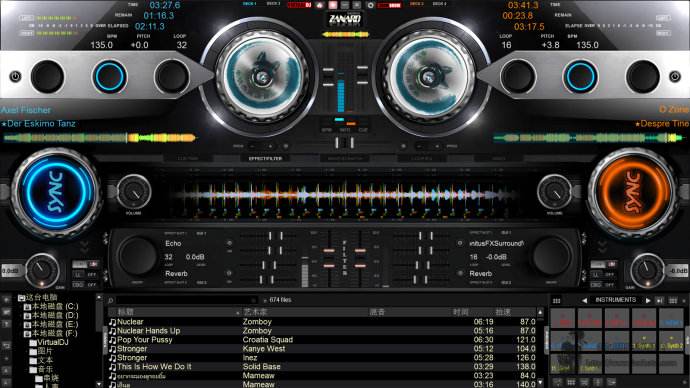Click the large Echo effect knob
Image resolution: width=690 pixels, height=388 pixels.
[x=137, y=256]
